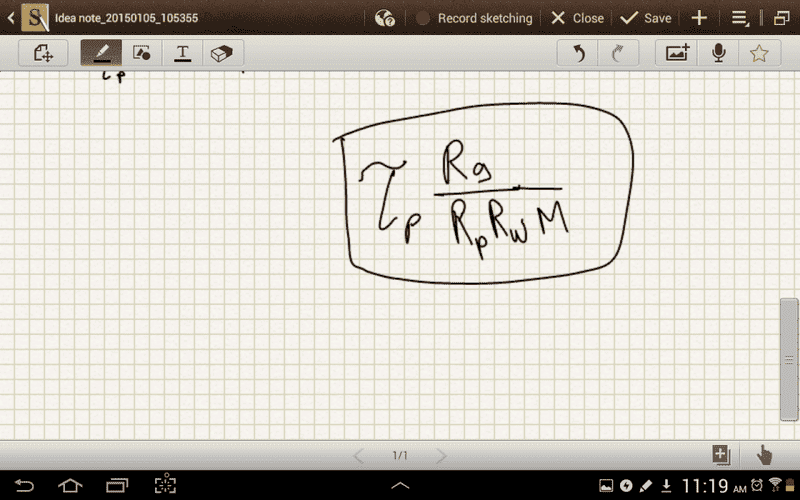Save the note
800x500 pixels.
point(646,18)
